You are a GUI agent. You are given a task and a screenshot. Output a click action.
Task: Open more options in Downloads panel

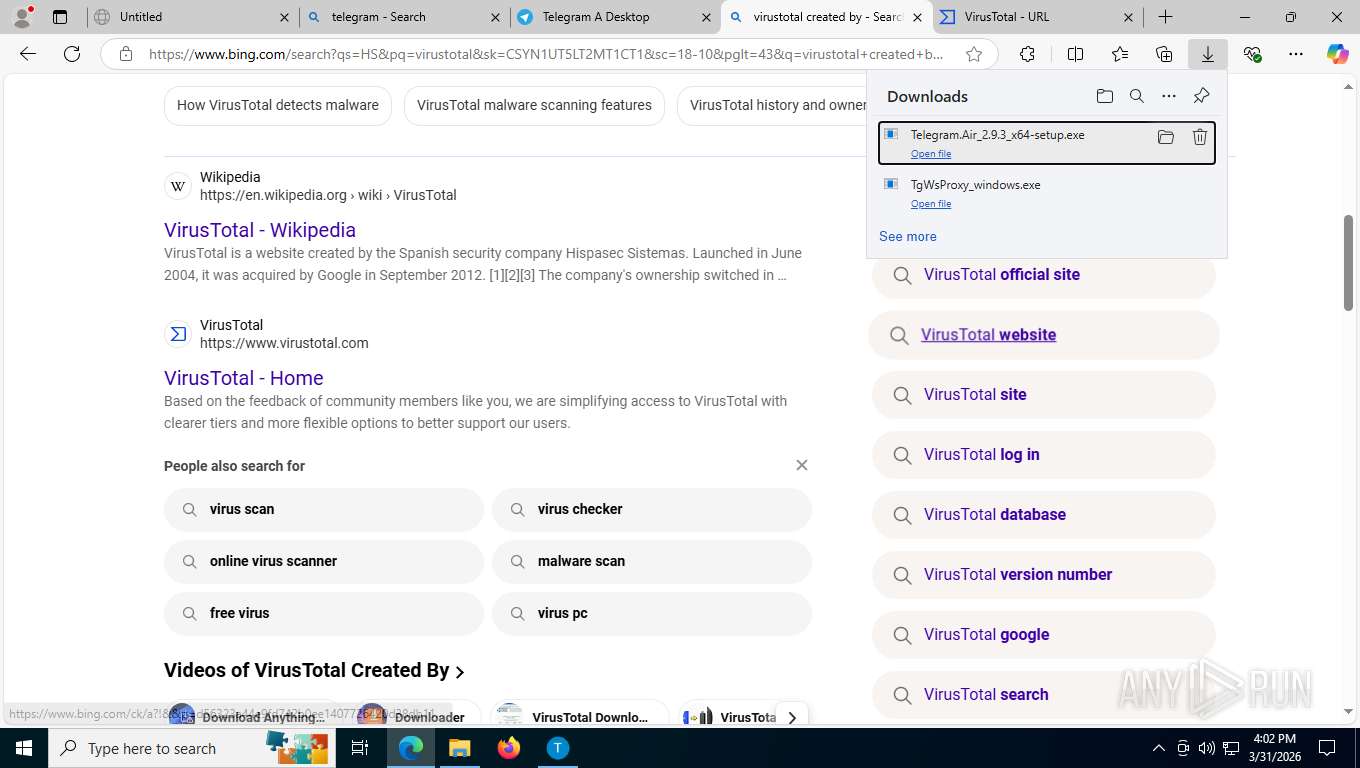pyautogui.click(x=1168, y=96)
